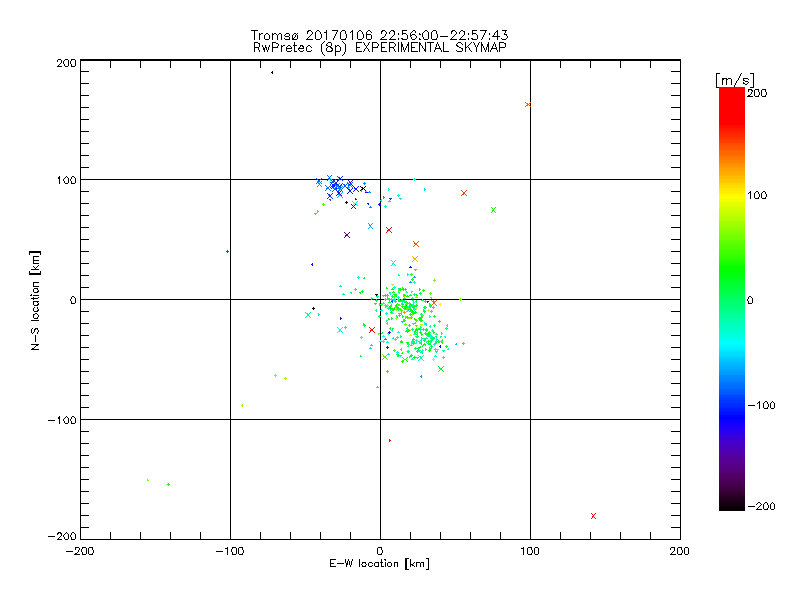This screenshot has height=600, width=800.
Task: Click the y-axis '-200' tick label
Action: pyautogui.click(x=62, y=536)
